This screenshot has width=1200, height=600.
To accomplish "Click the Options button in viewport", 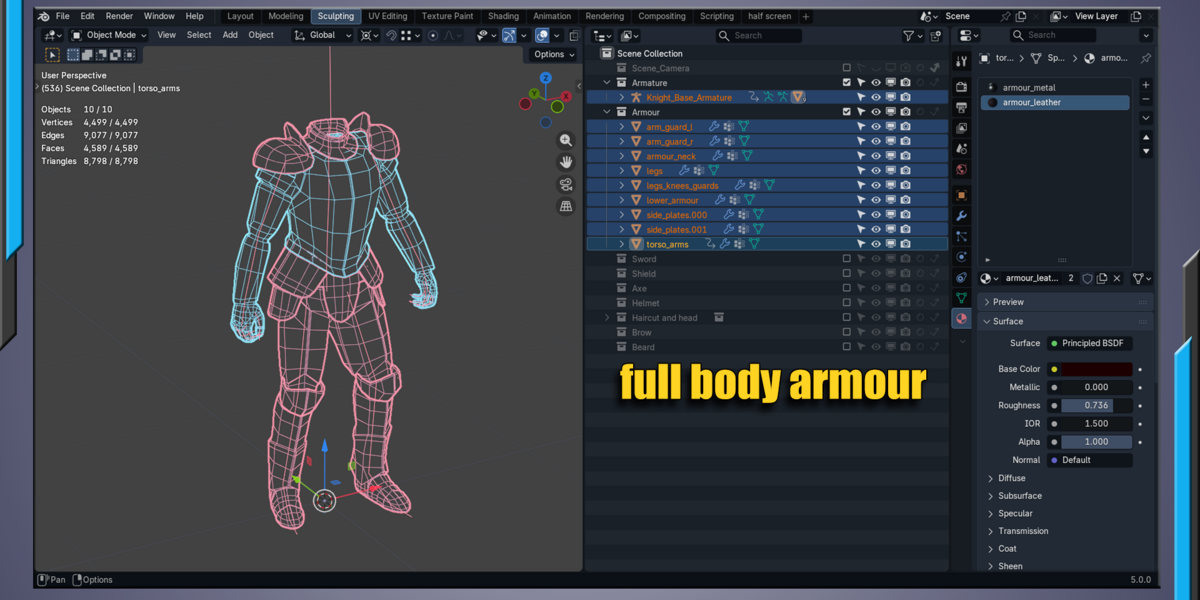I will click(554, 54).
